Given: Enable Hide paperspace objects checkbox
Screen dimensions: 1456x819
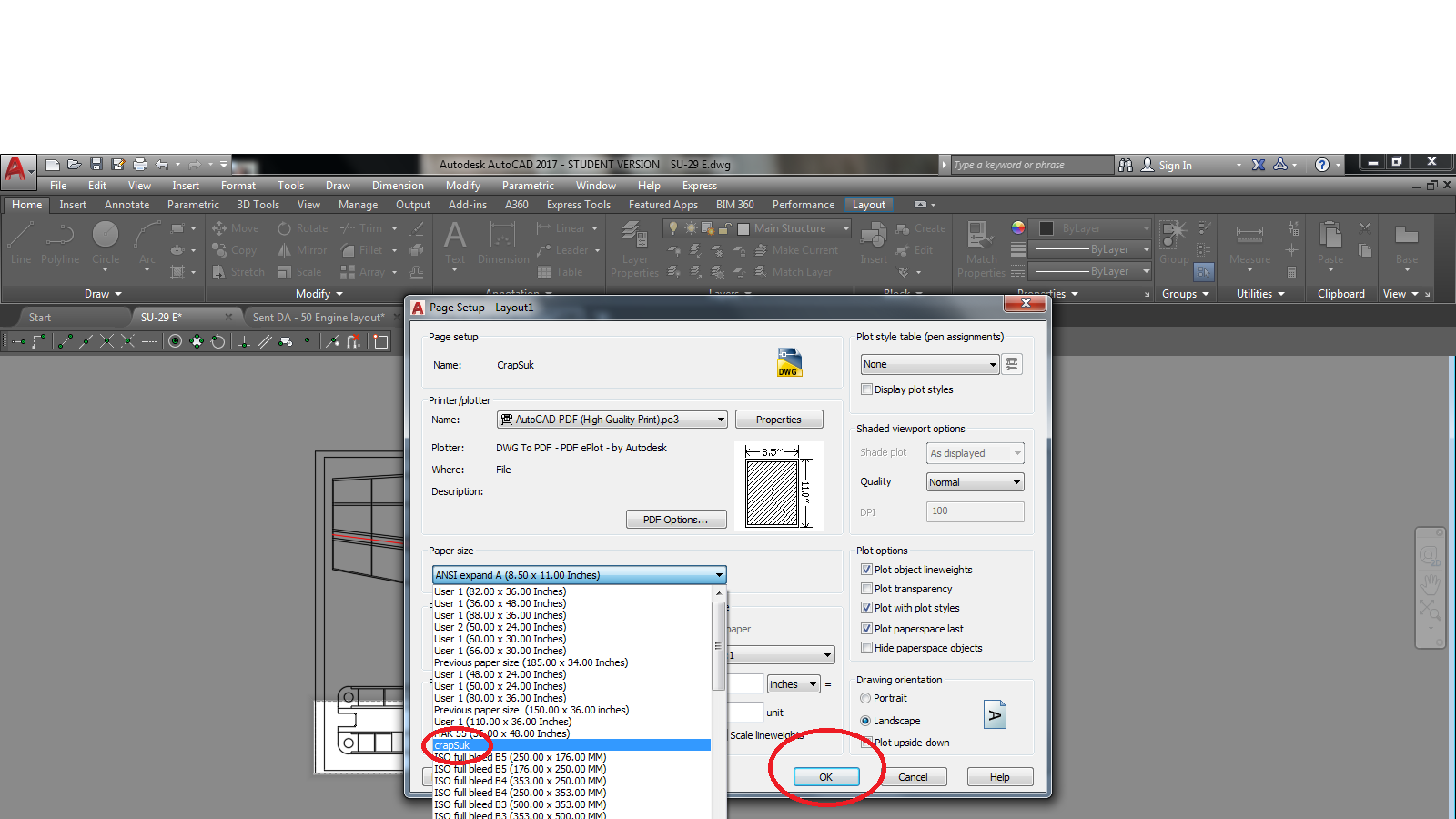Looking at the screenshot, I should 866,648.
